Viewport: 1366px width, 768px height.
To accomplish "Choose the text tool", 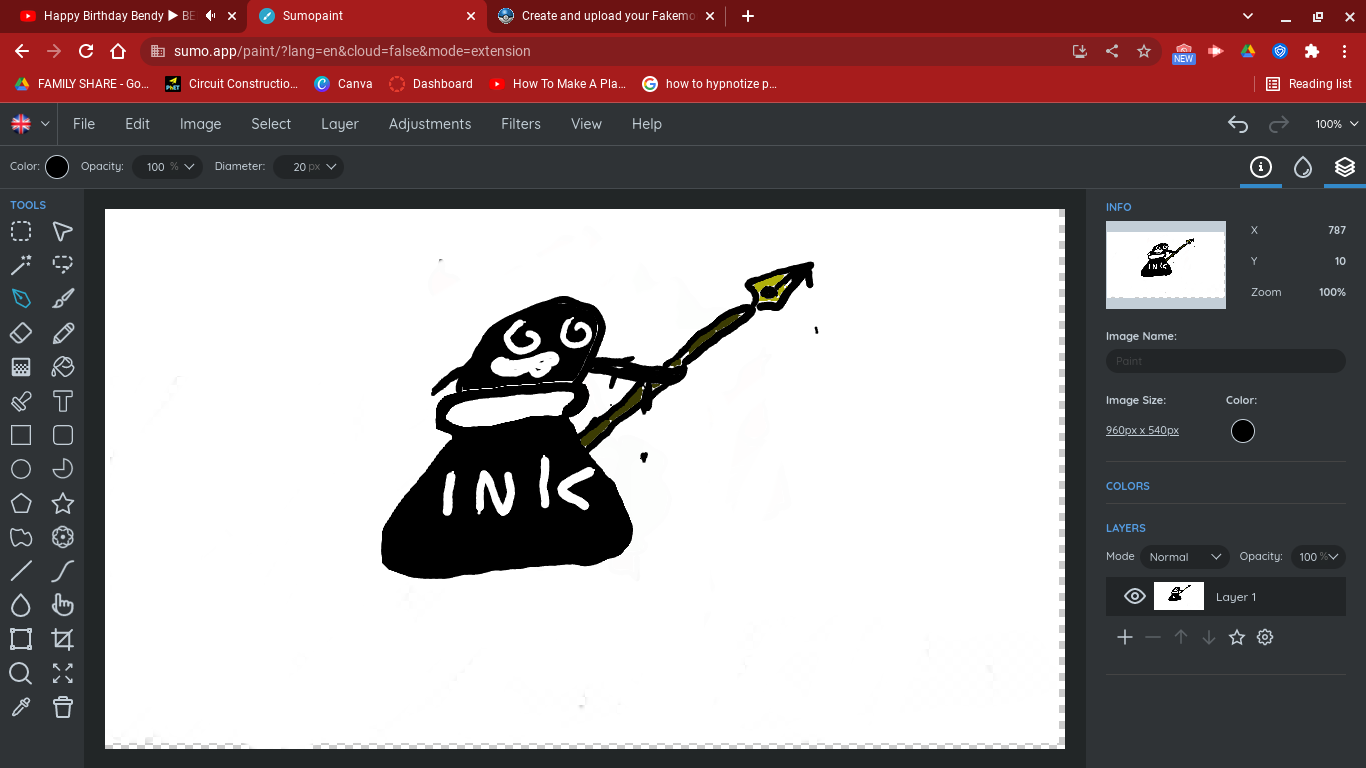I will click(63, 401).
